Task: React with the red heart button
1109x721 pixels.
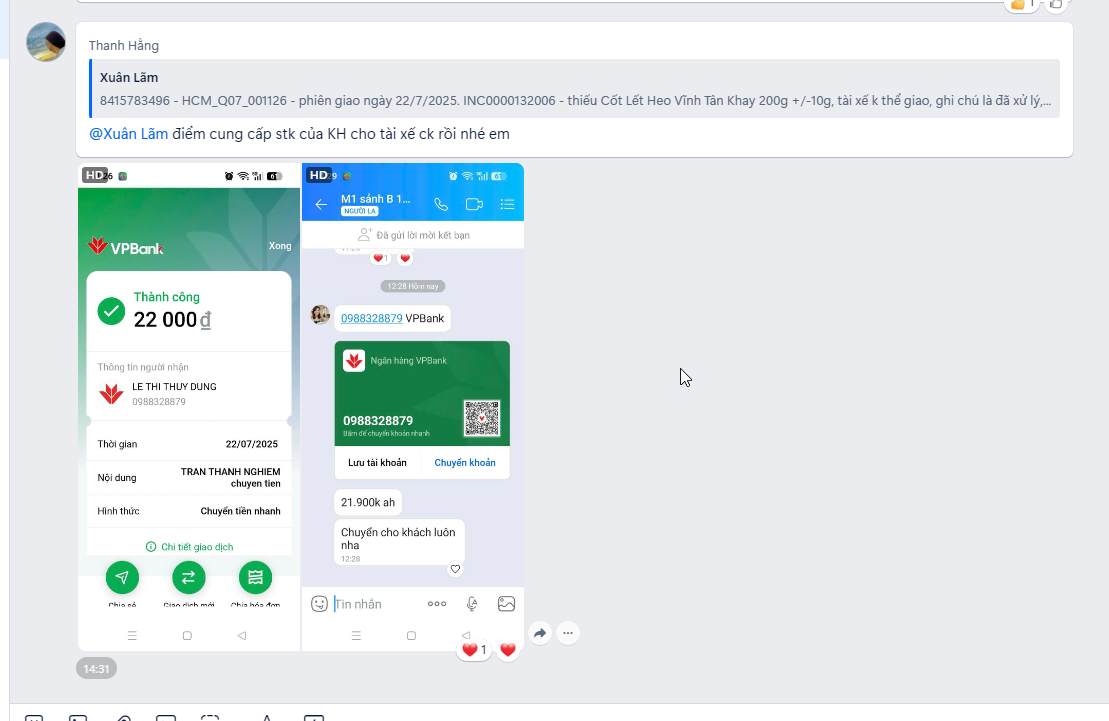Action: tap(508, 650)
